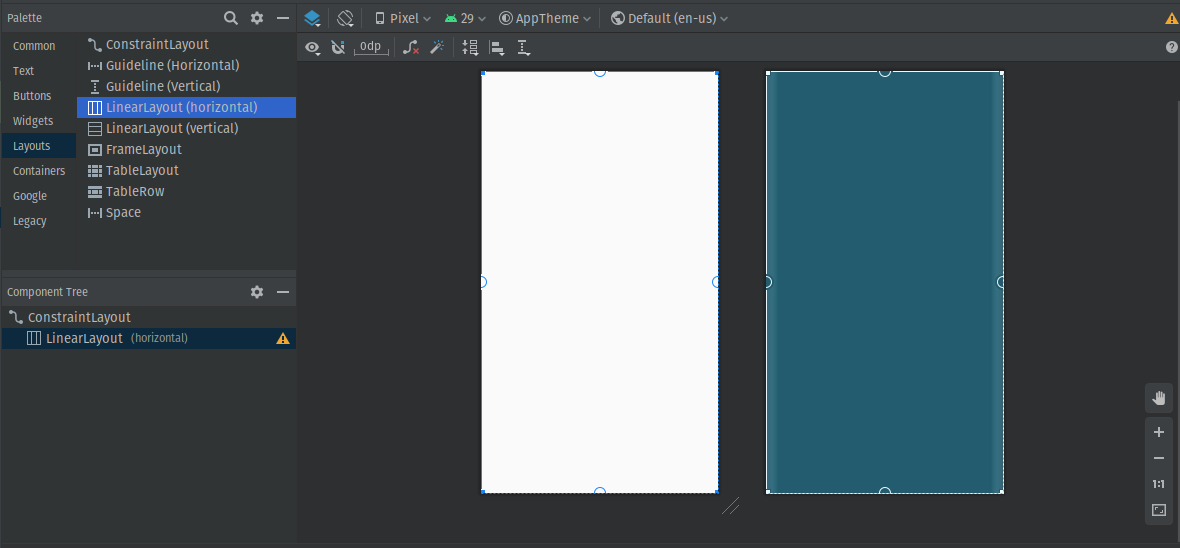Clear all constraints
1180x548 pixels.
click(x=411, y=47)
